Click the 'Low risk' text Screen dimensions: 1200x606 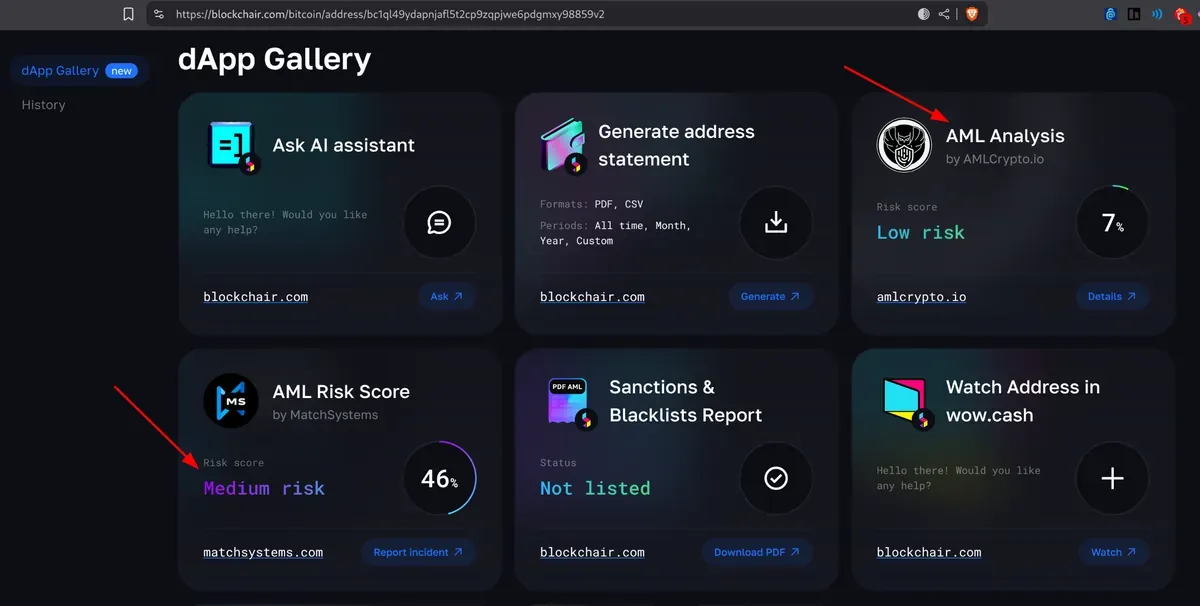click(921, 232)
